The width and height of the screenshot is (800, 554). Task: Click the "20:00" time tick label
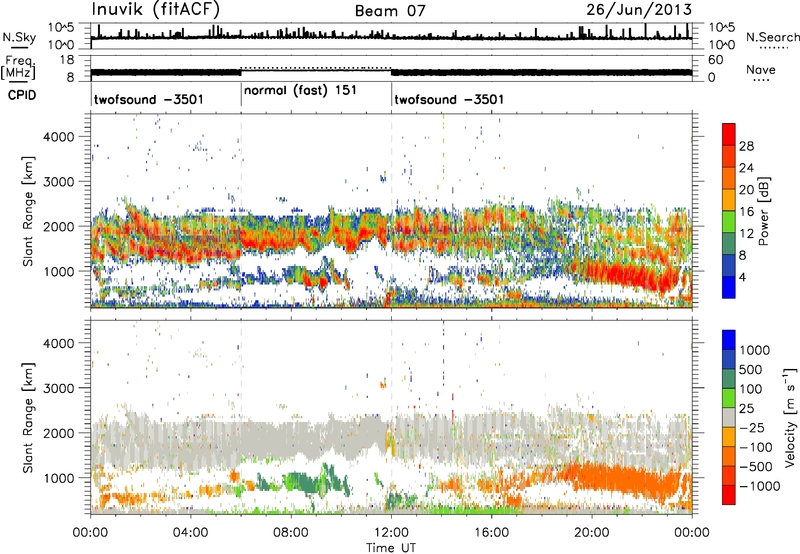pyautogui.click(x=591, y=533)
